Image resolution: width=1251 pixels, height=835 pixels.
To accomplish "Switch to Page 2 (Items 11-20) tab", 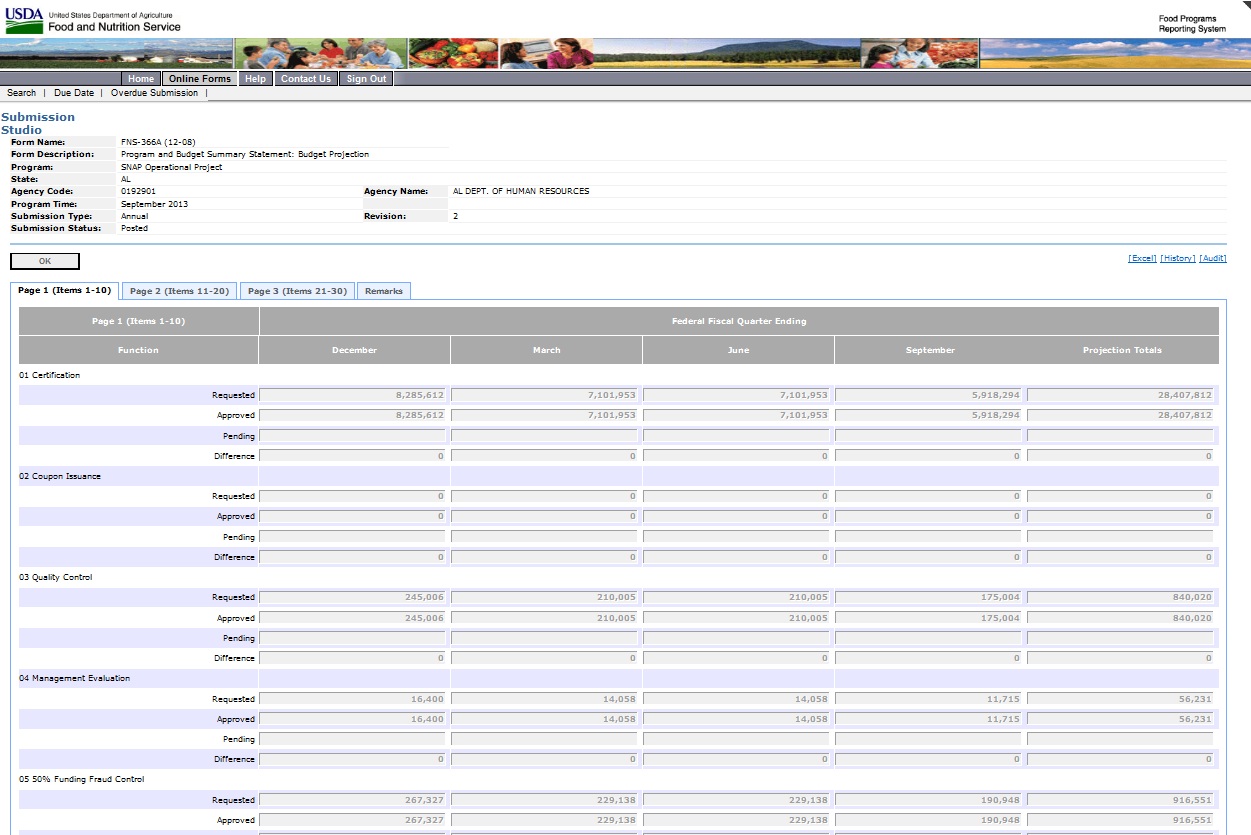I will tap(180, 291).
